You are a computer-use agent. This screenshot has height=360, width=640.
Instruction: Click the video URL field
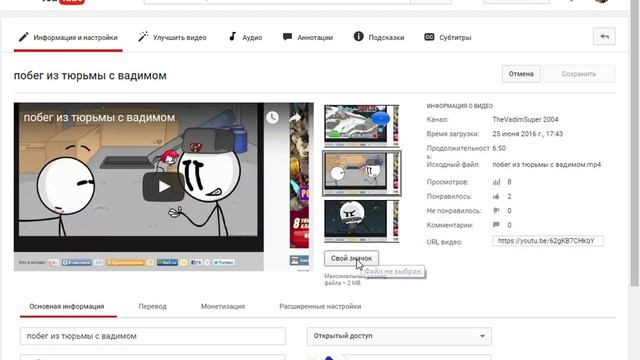point(548,241)
